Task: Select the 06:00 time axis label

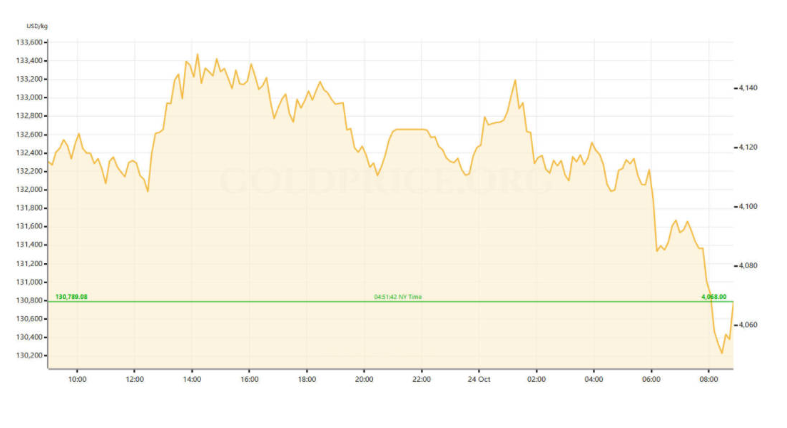Action: tap(652, 379)
